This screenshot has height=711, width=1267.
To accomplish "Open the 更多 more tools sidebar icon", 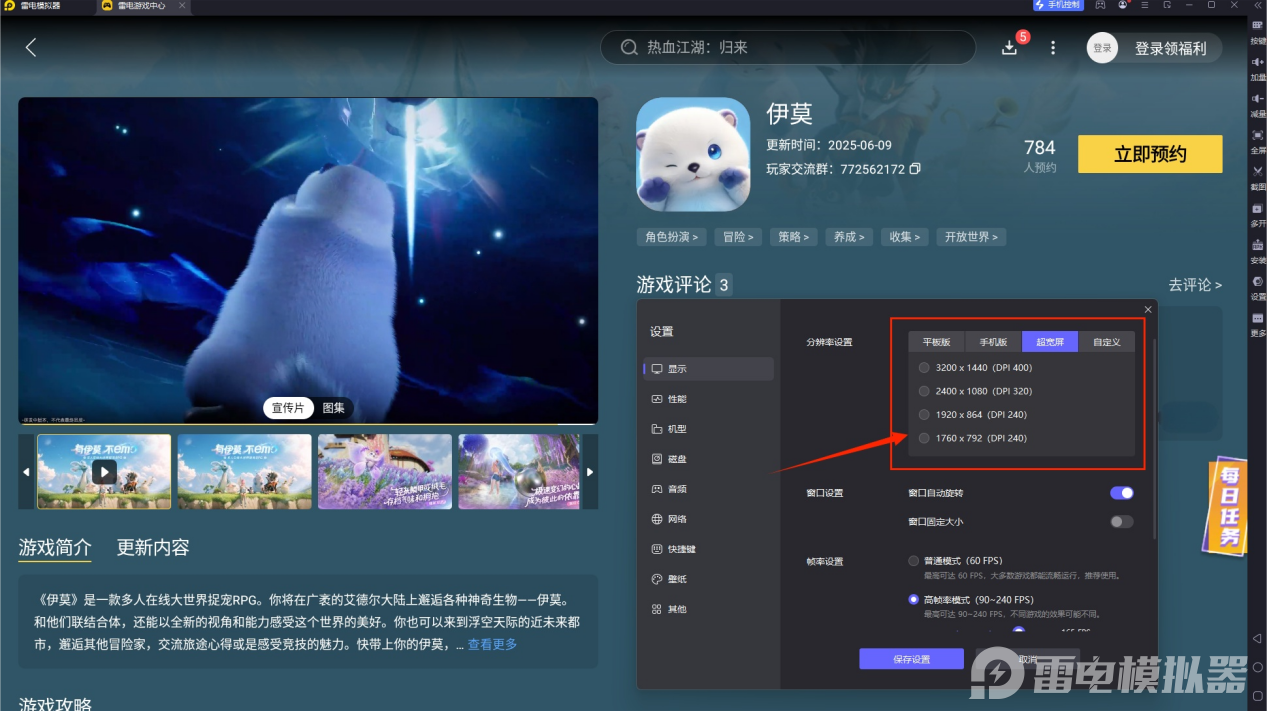I will [1258, 324].
